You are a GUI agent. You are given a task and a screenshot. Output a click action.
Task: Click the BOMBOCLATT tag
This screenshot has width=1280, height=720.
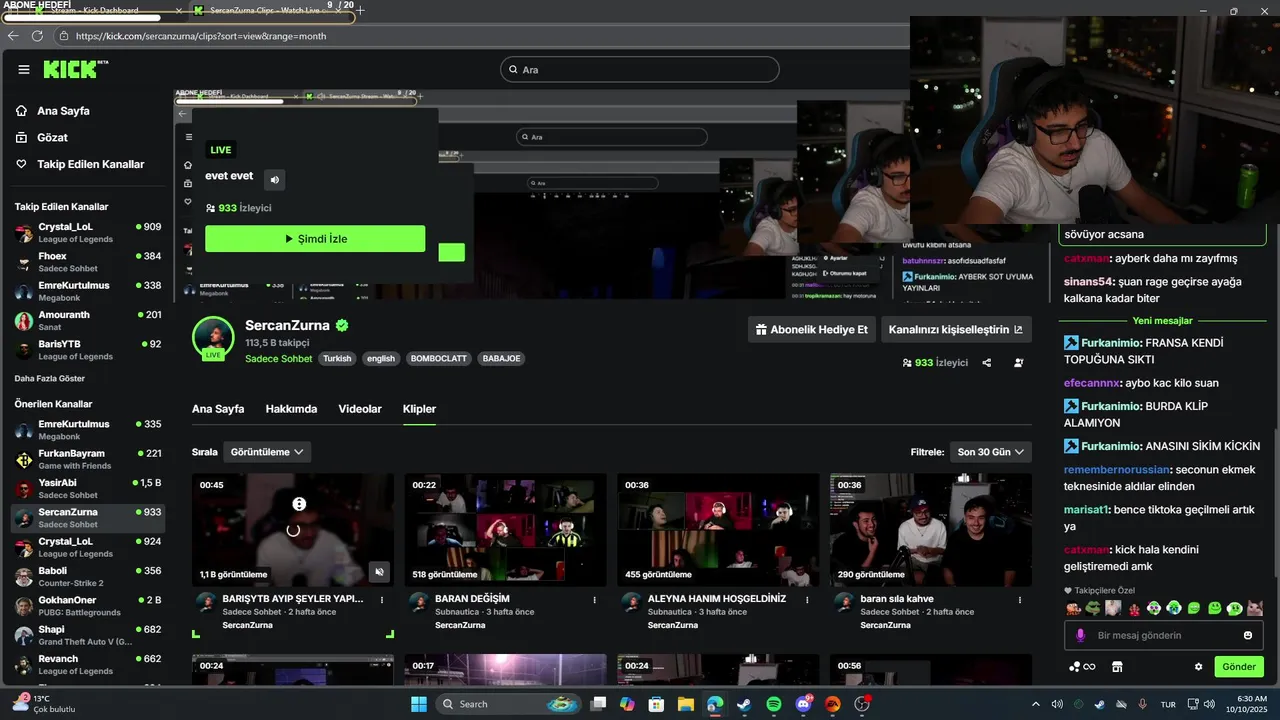pyautogui.click(x=439, y=358)
